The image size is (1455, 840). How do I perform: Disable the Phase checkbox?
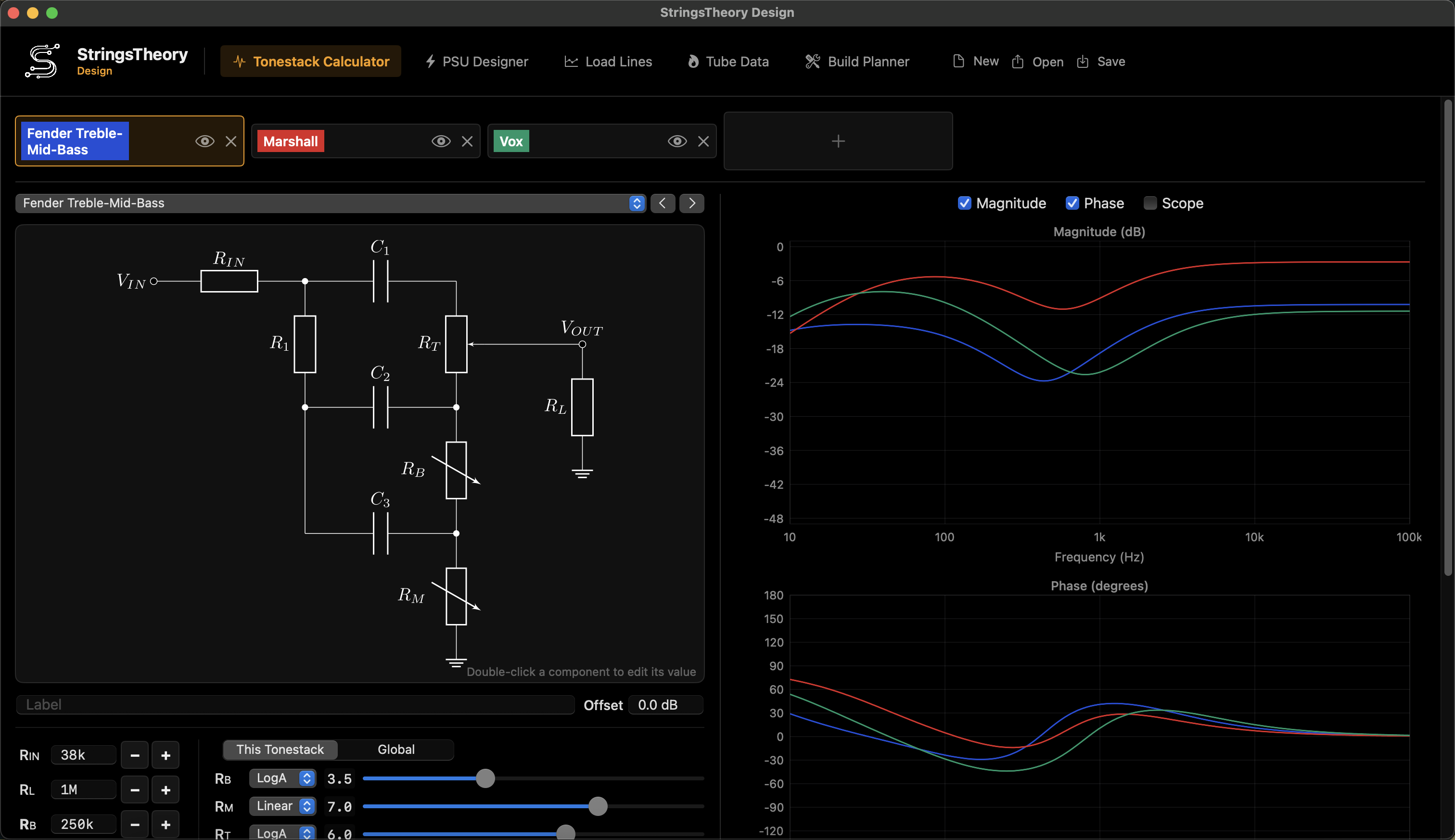tap(1072, 203)
